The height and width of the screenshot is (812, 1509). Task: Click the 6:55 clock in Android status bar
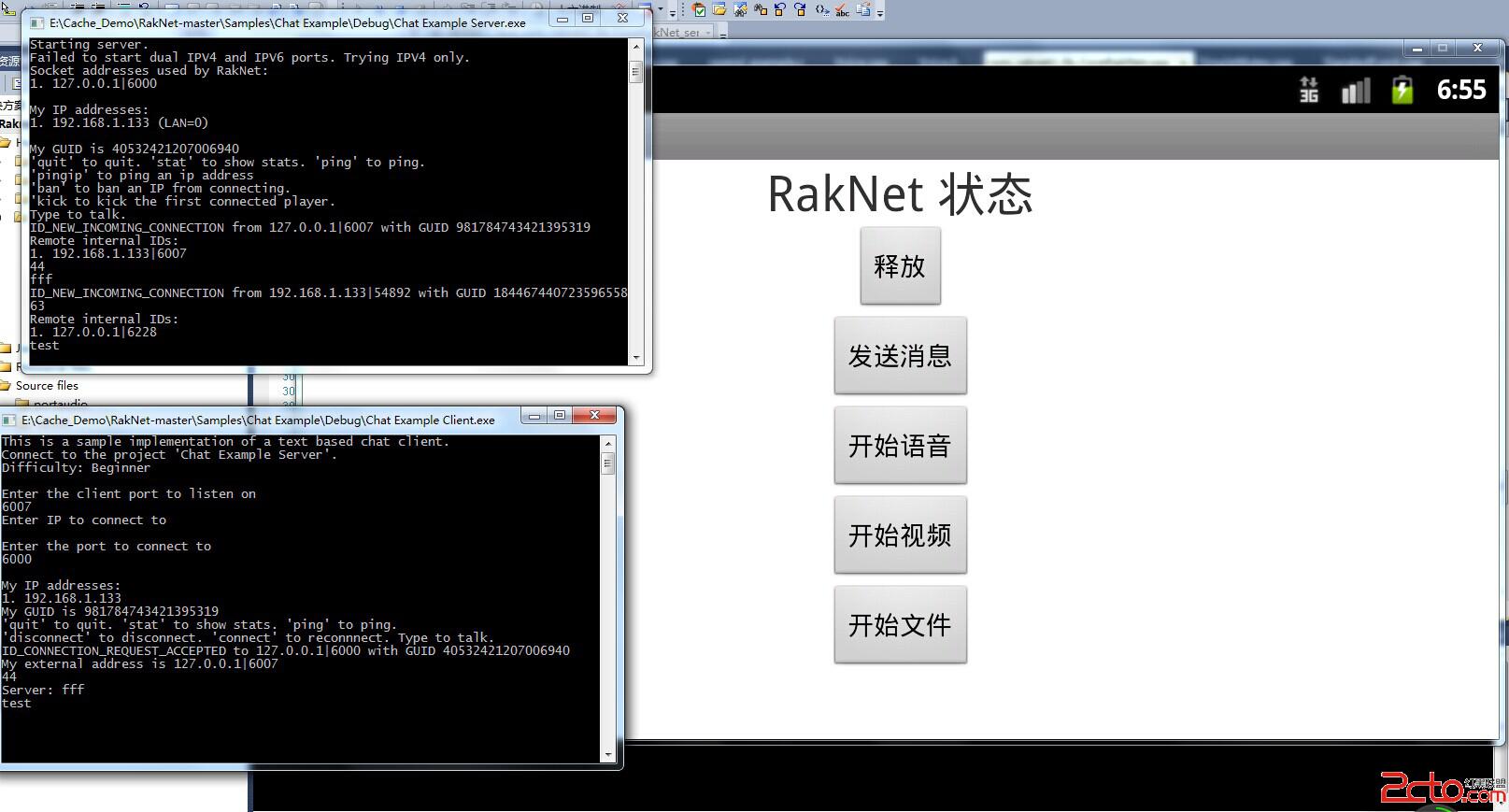[1461, 90]
